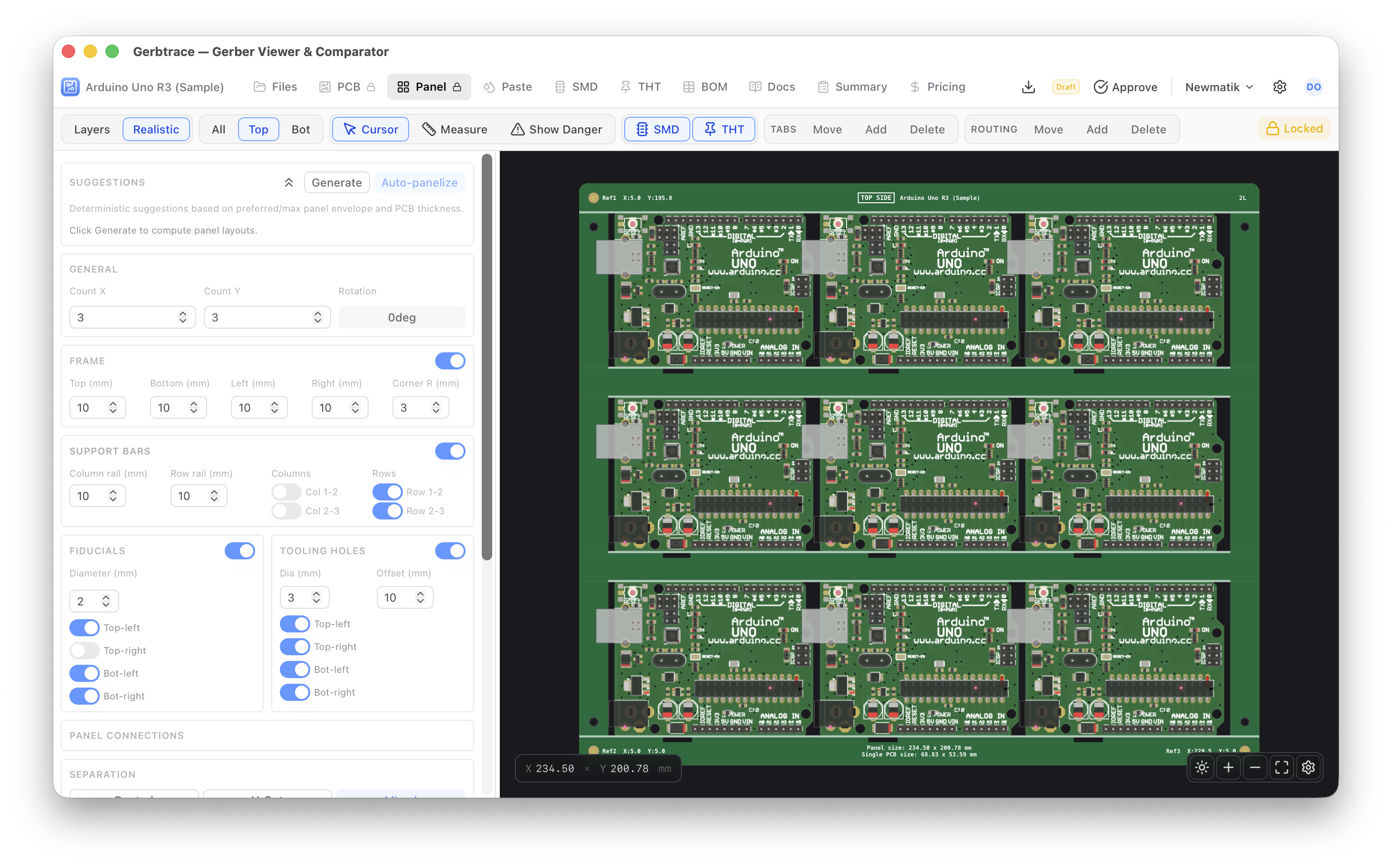The image size is (1392, 868).
Task: Toggle SMD component display
Action: [x=657, y=129]
